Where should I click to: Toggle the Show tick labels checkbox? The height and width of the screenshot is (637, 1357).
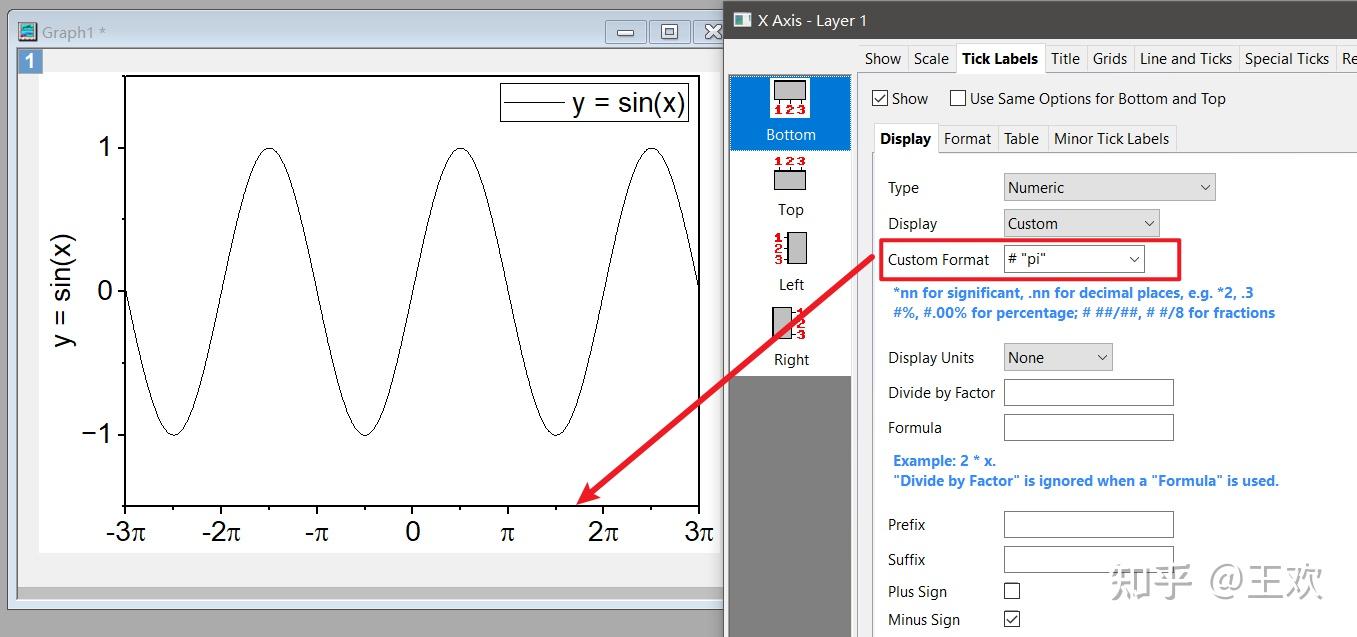click(880, 98)
